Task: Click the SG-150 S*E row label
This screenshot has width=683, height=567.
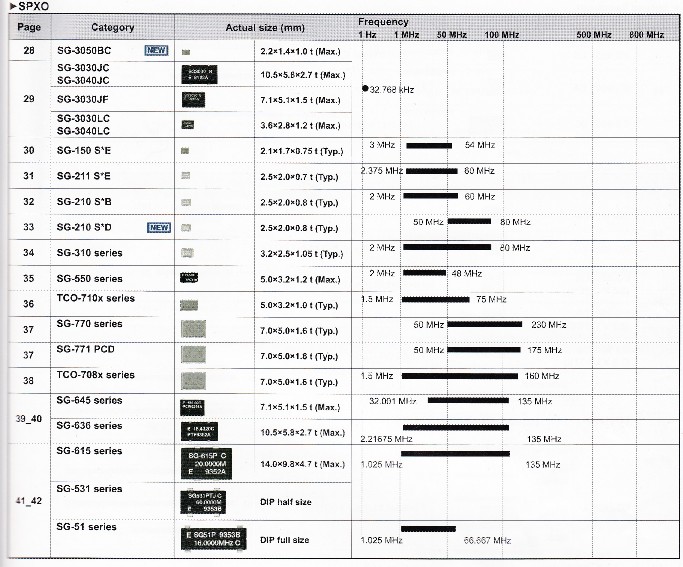Action: (x=84, y=151)
